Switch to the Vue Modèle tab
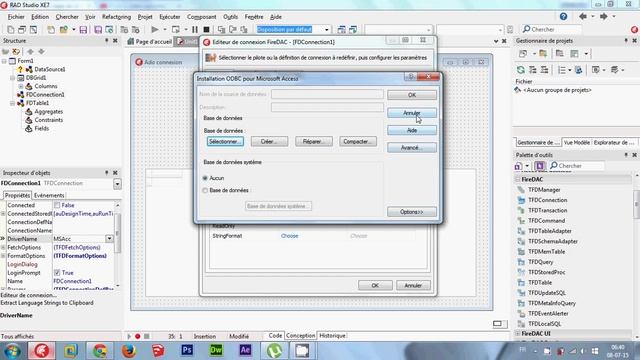Image resolution: width=640 pixels, height=360 pixels. (576, 142)
